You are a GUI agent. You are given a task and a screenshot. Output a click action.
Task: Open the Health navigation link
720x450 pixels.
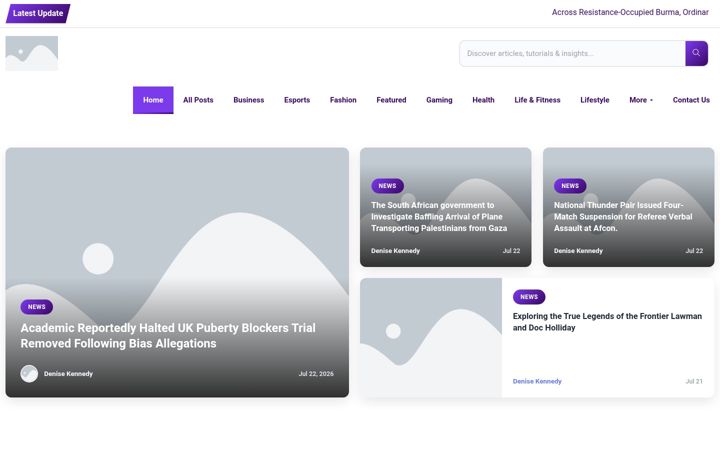[483, 100]
